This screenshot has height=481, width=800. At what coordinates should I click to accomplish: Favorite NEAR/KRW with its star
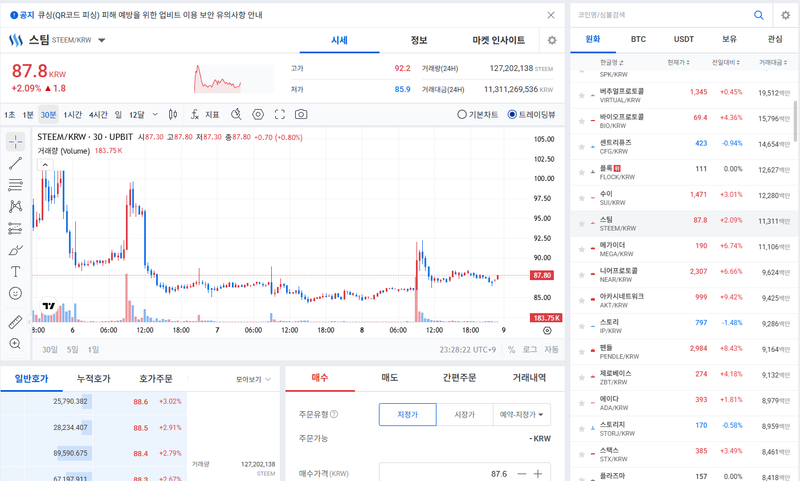tap(581, 275)
